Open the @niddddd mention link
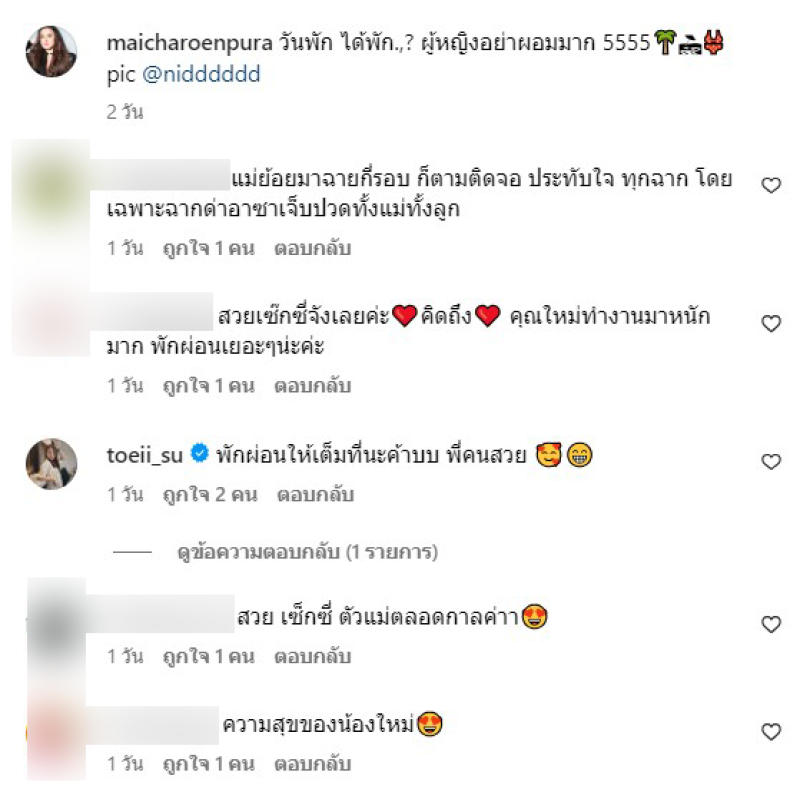 point(201,74)
